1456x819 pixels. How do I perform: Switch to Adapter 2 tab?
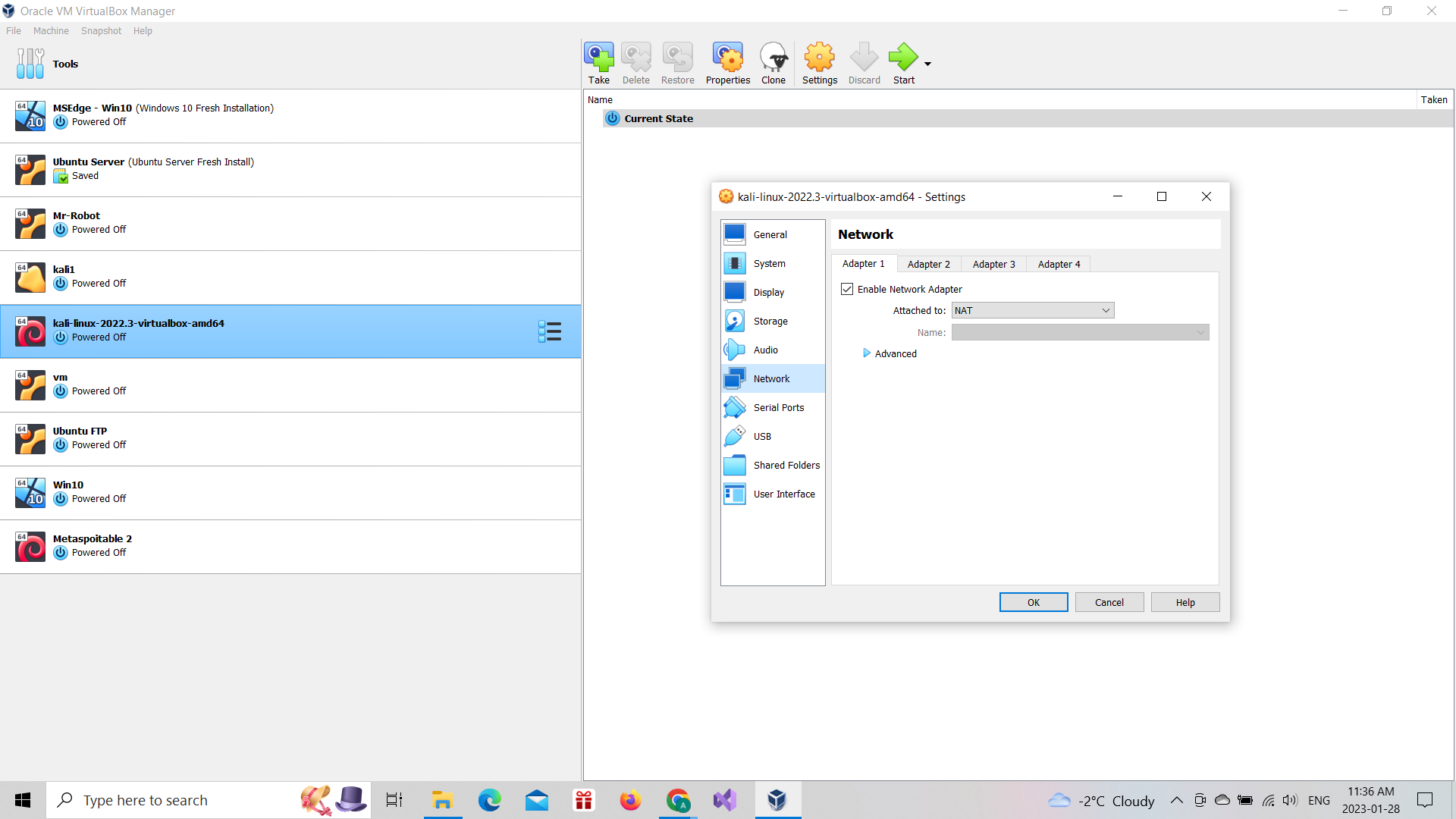tap(928, 263)
